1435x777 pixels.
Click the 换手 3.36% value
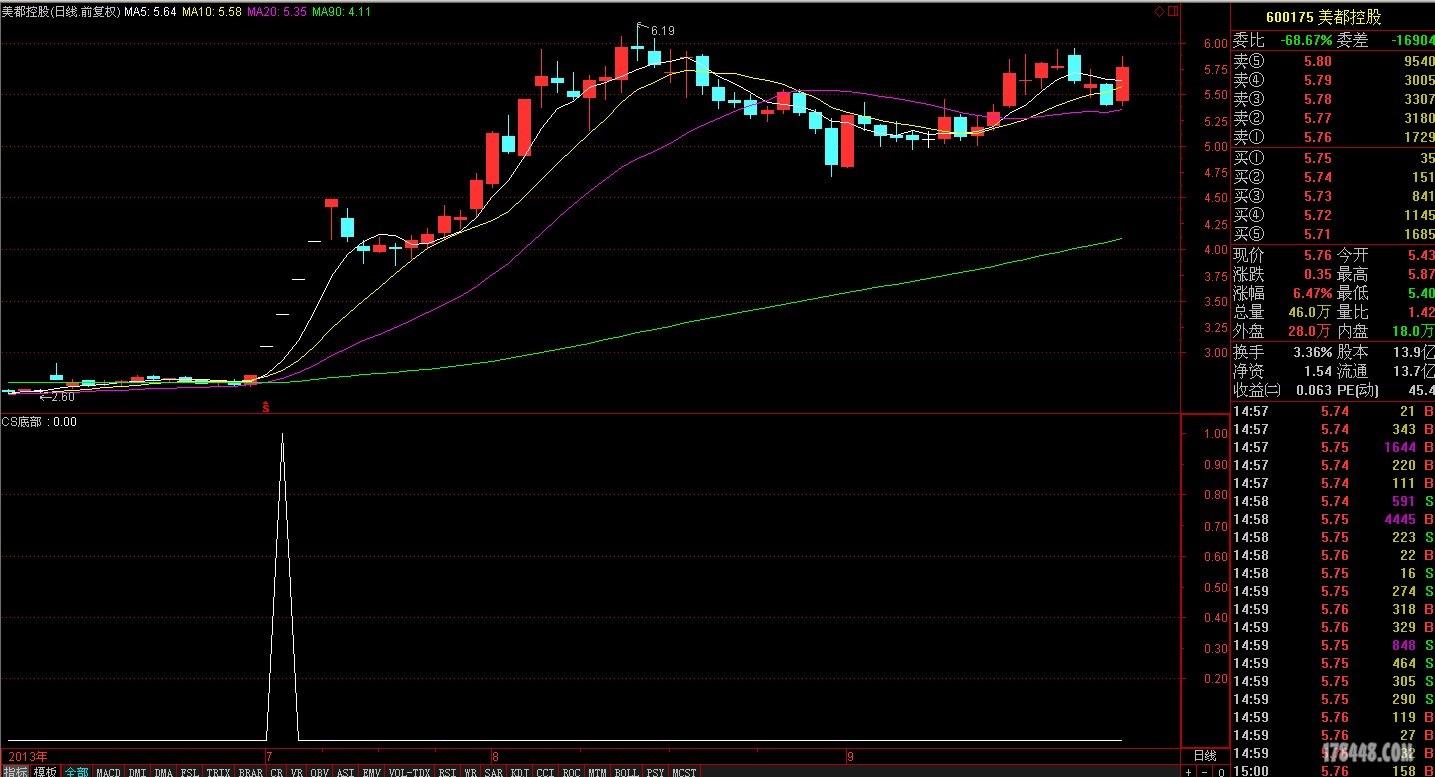[x=1312, y=352]
